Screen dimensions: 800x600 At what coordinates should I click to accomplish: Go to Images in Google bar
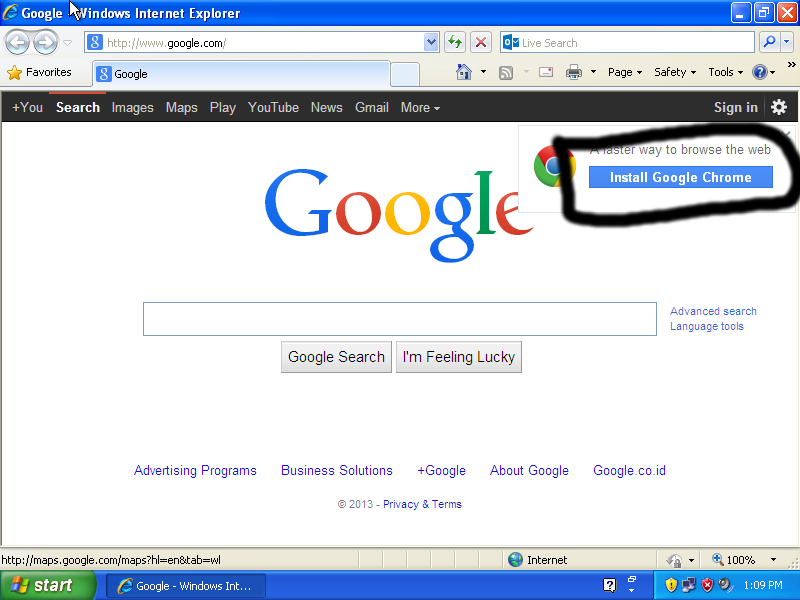coord(132,107)
